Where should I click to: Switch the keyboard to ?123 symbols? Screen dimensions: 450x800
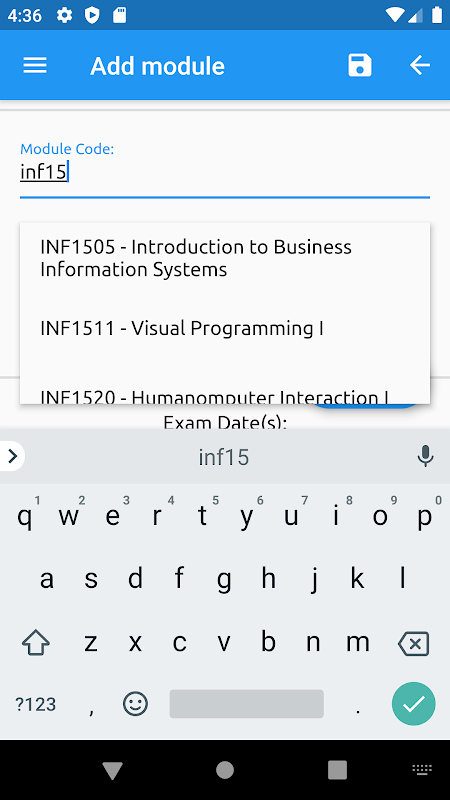pos(35,705)
